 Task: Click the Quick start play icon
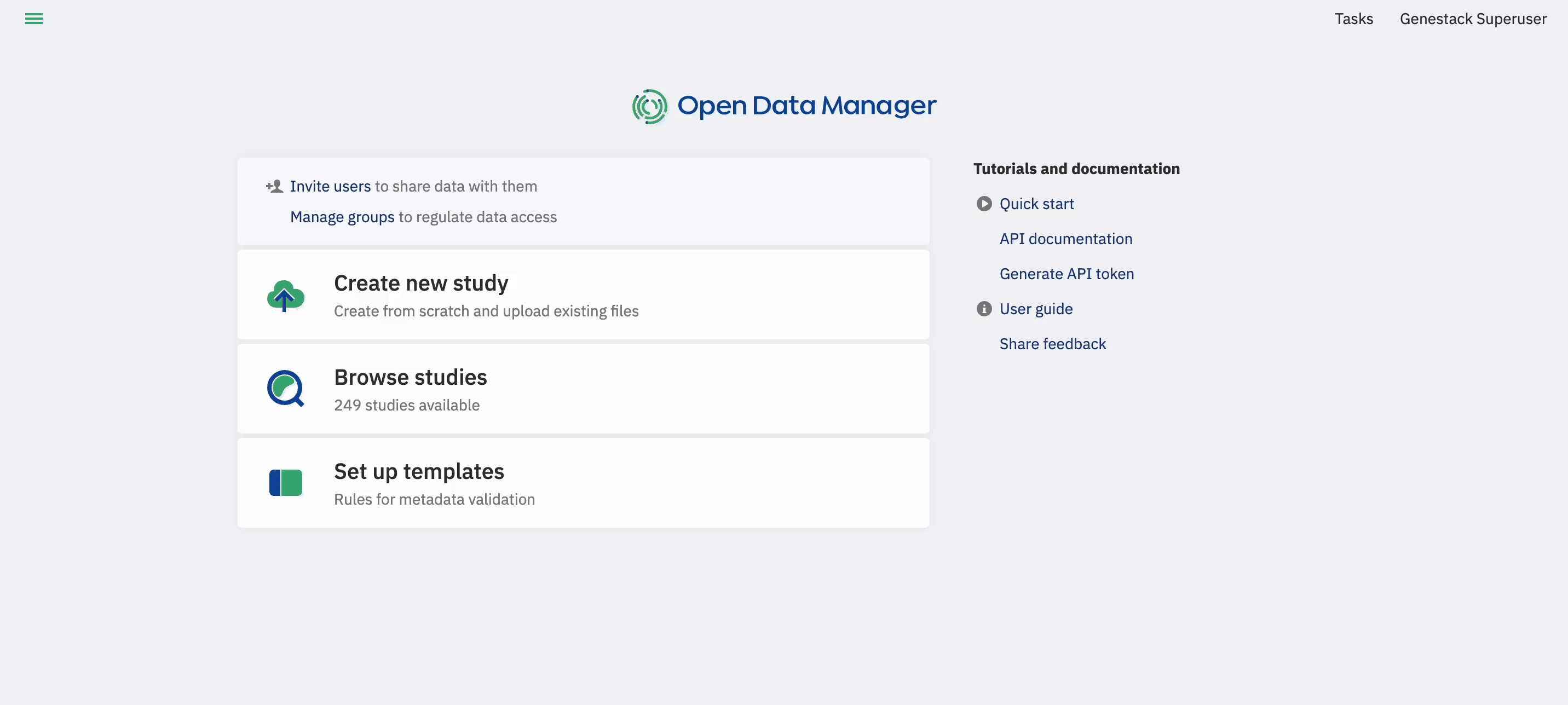(984, 204)
